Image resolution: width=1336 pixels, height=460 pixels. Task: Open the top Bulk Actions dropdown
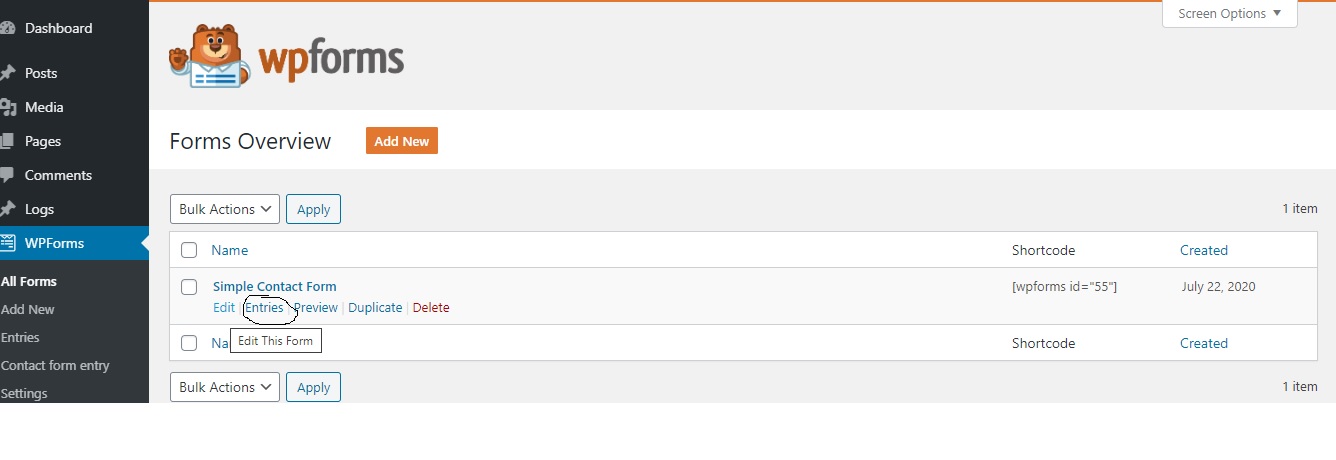pos(225,209)
